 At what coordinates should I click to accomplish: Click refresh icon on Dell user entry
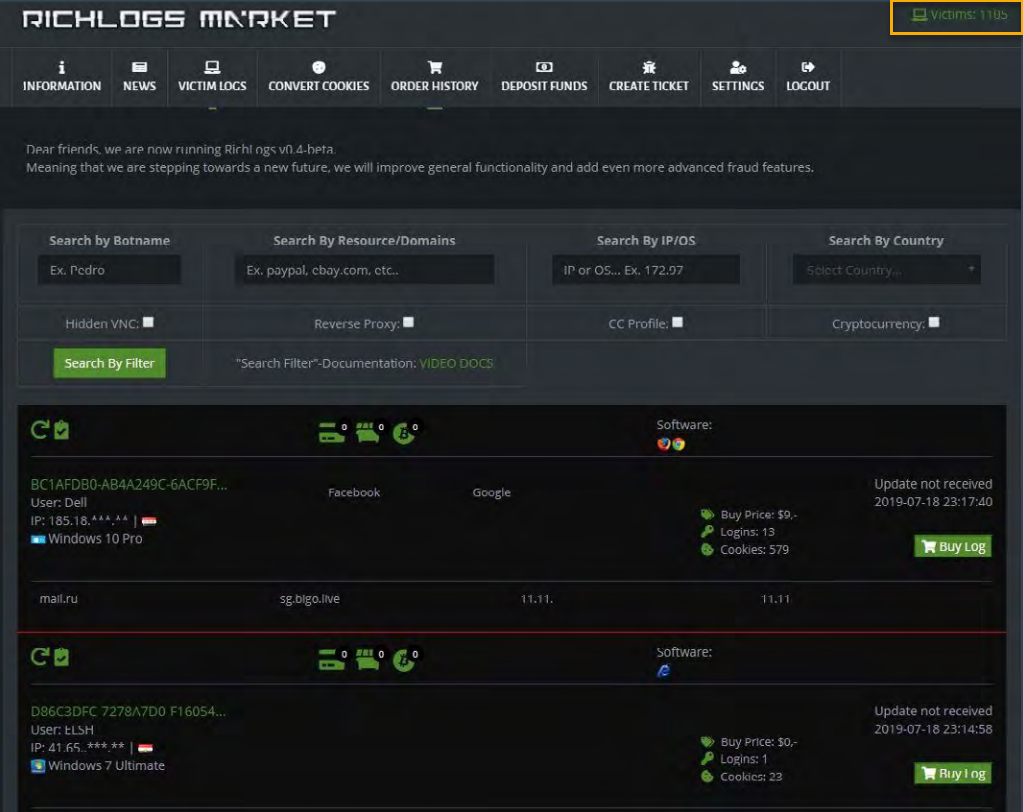click(40, 430)
